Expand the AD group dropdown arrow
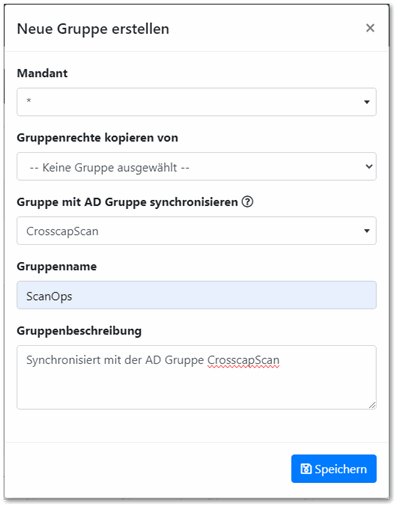396x506 pixels. click(x=367, y=231)
